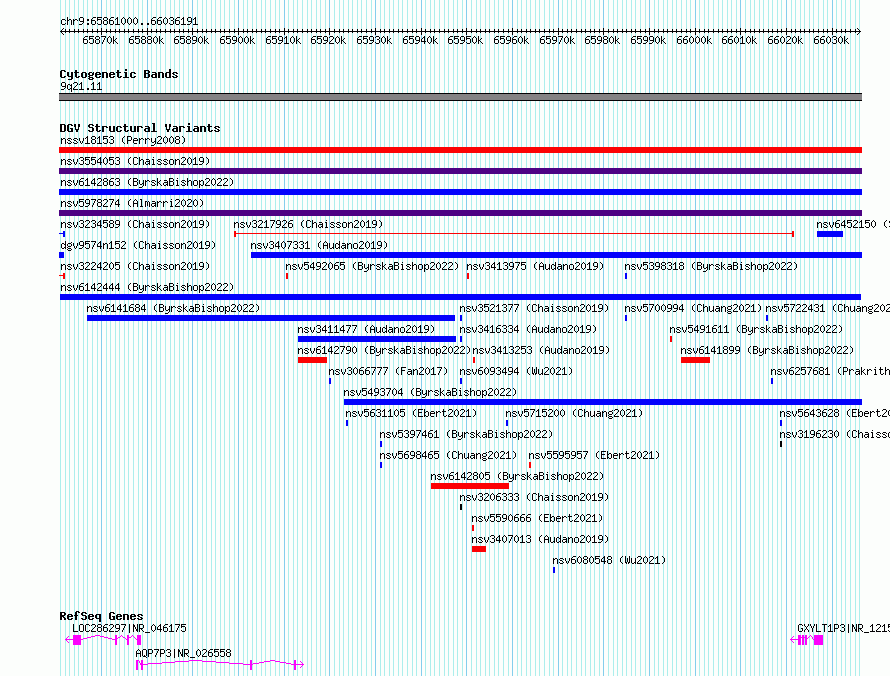
Task: Click nsv5398318 (ByrskaBishop2022) label
Action: point(711,266)
